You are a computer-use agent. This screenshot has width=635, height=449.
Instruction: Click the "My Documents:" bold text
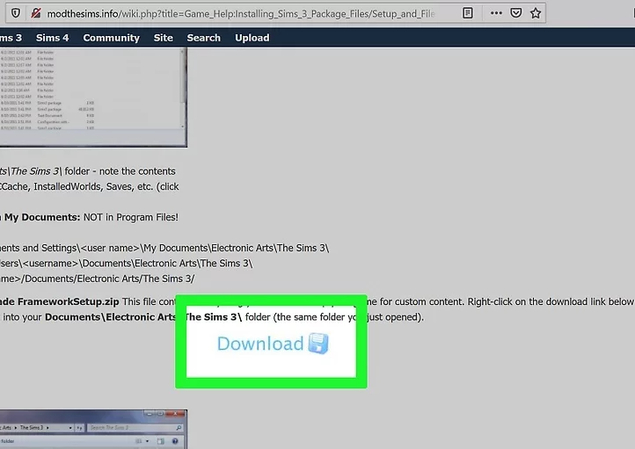pos(42,217)
